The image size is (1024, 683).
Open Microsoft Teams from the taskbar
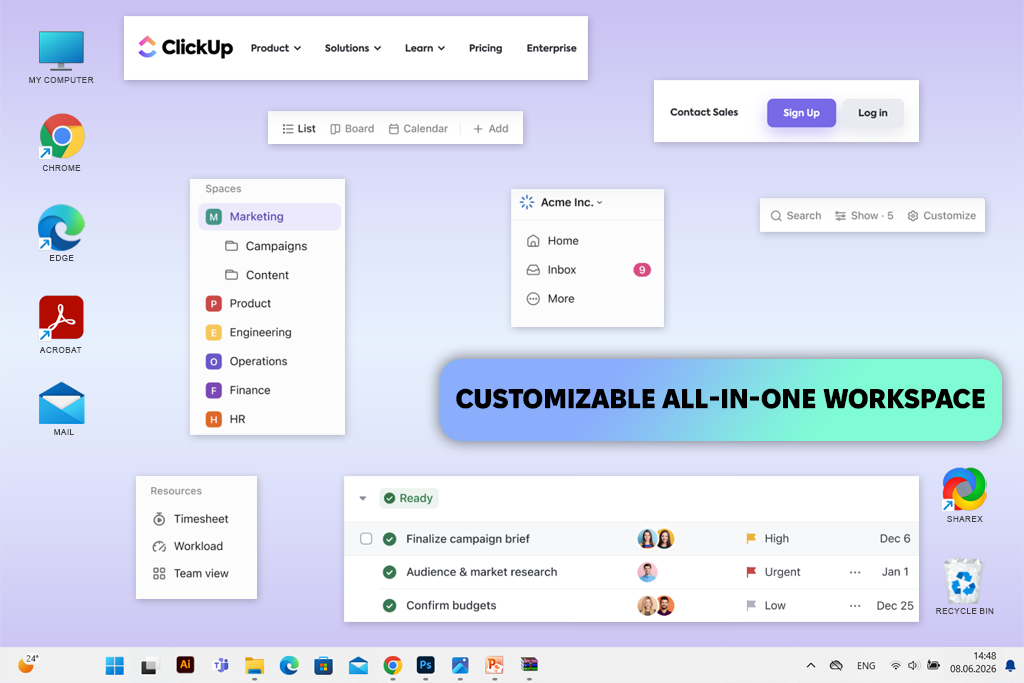221,665
